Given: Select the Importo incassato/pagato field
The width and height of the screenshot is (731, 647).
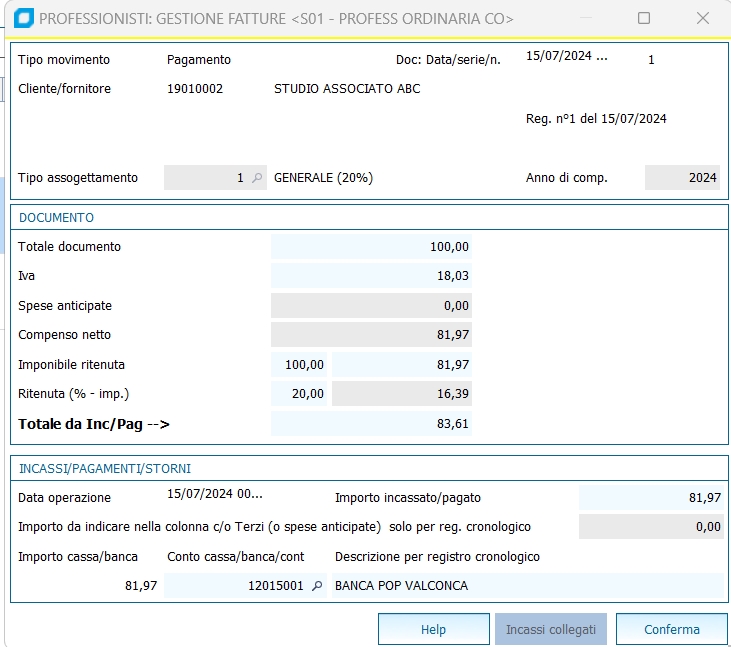Looking at the screenshot, I should click(651, 497).
